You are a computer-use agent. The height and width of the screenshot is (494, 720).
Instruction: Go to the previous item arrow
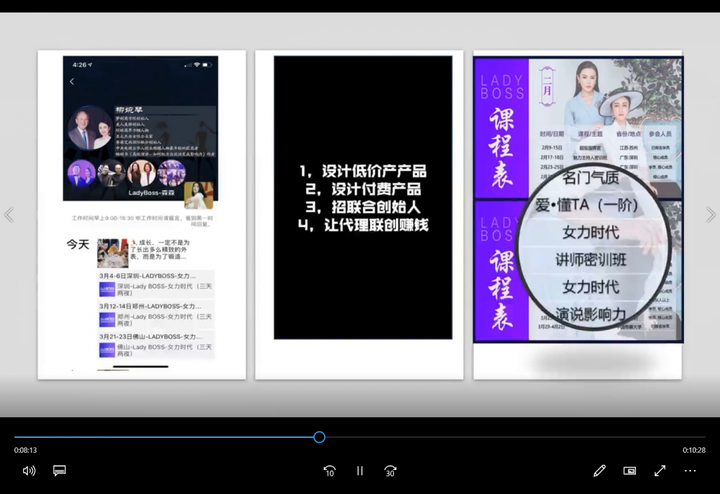pyautogui.click(x=9, y=215)
